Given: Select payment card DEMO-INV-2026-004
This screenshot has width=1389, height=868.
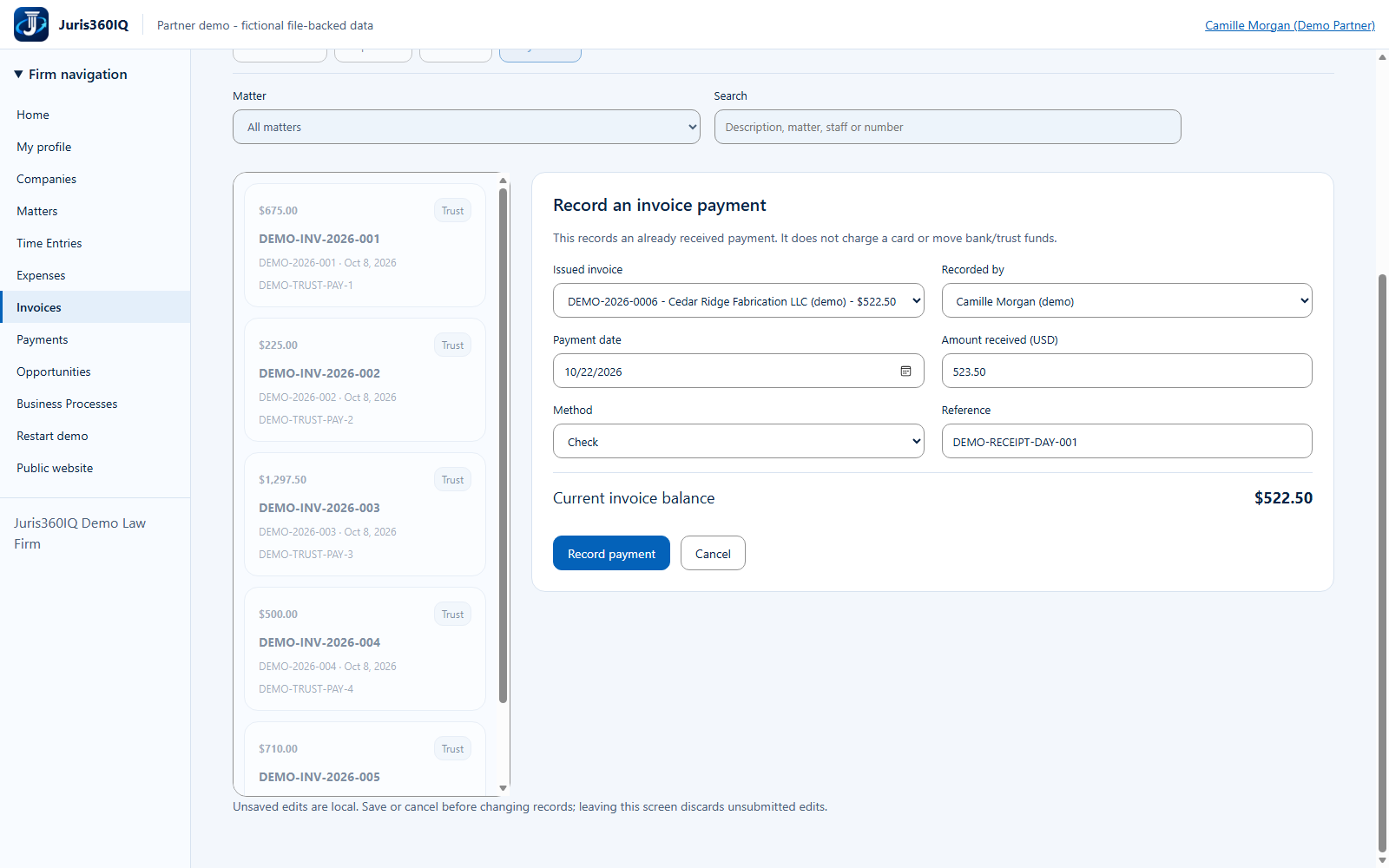Looking at the screenshot, I should point(365,649).
